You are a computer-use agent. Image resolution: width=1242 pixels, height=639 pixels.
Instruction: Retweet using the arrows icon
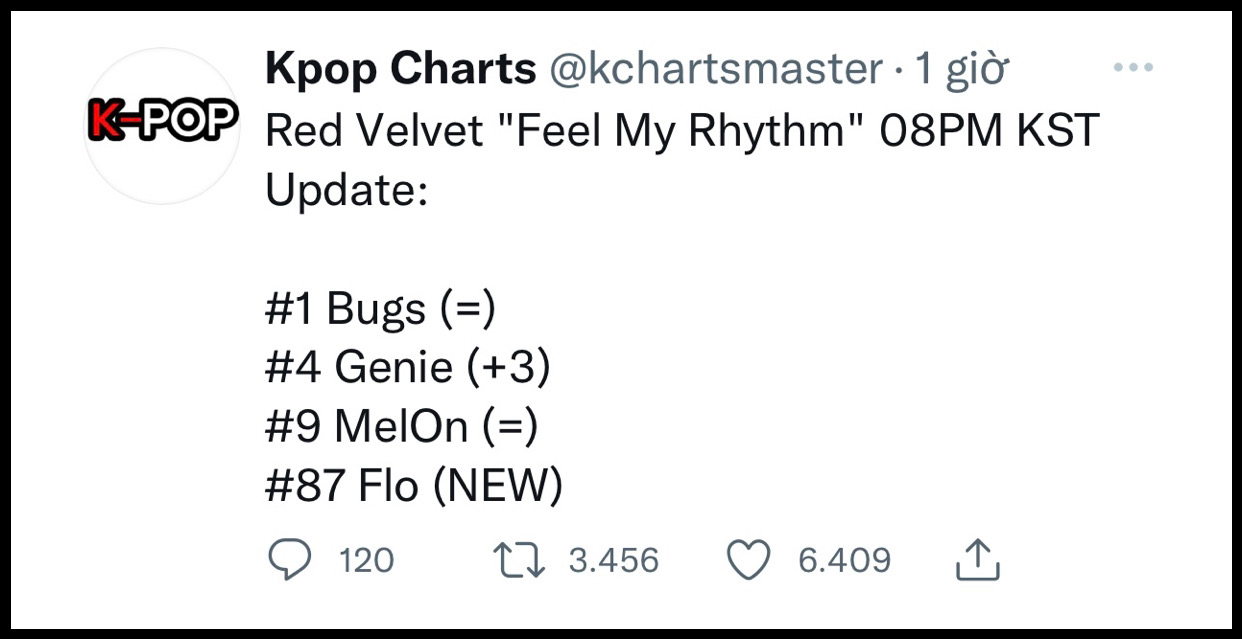(522, 560)
